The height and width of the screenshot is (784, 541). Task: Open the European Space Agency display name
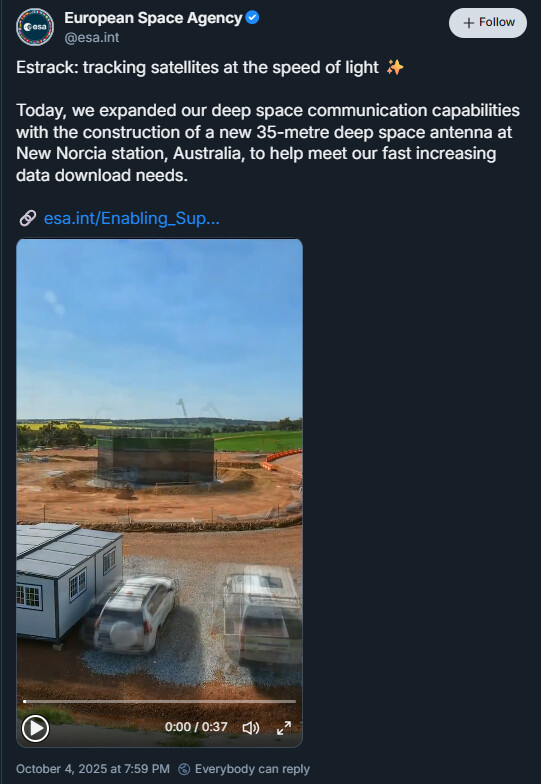pyautogui.click(x=154, y=18)
